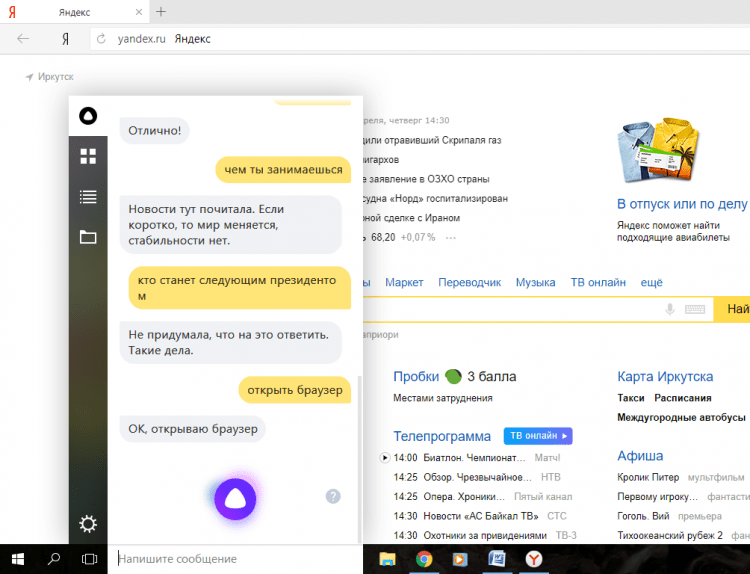Go to the Музыка service link
The width and height of the screenshot is (750, 574).
(535, 283)
